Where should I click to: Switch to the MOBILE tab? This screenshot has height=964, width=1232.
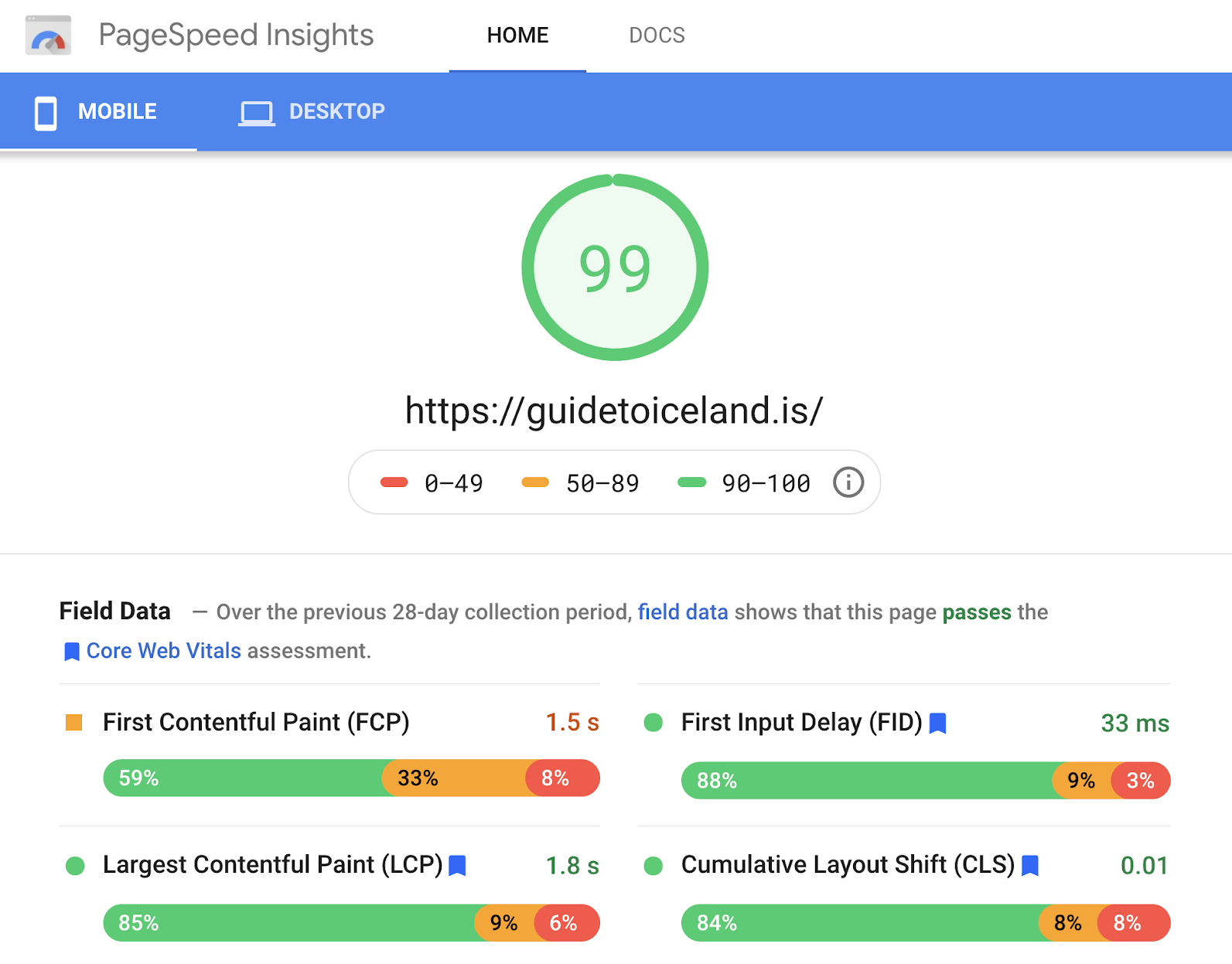click(98, 112)
